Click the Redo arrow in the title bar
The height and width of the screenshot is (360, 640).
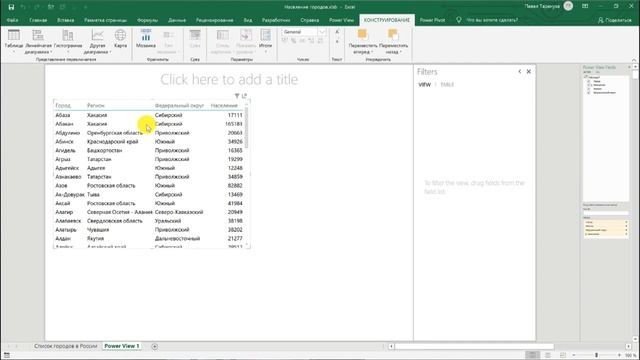(37, 7)
